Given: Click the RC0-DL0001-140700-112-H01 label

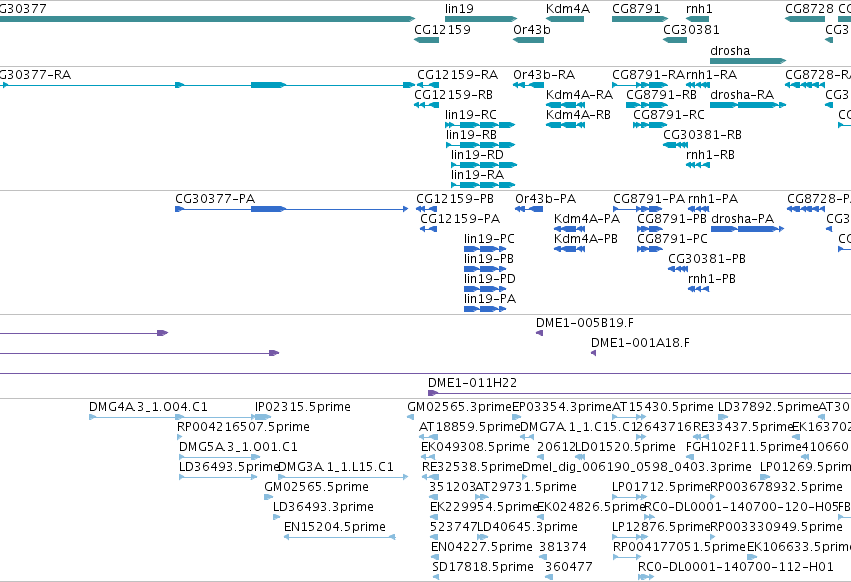Looking at the screenshot, I should [736, 567].
